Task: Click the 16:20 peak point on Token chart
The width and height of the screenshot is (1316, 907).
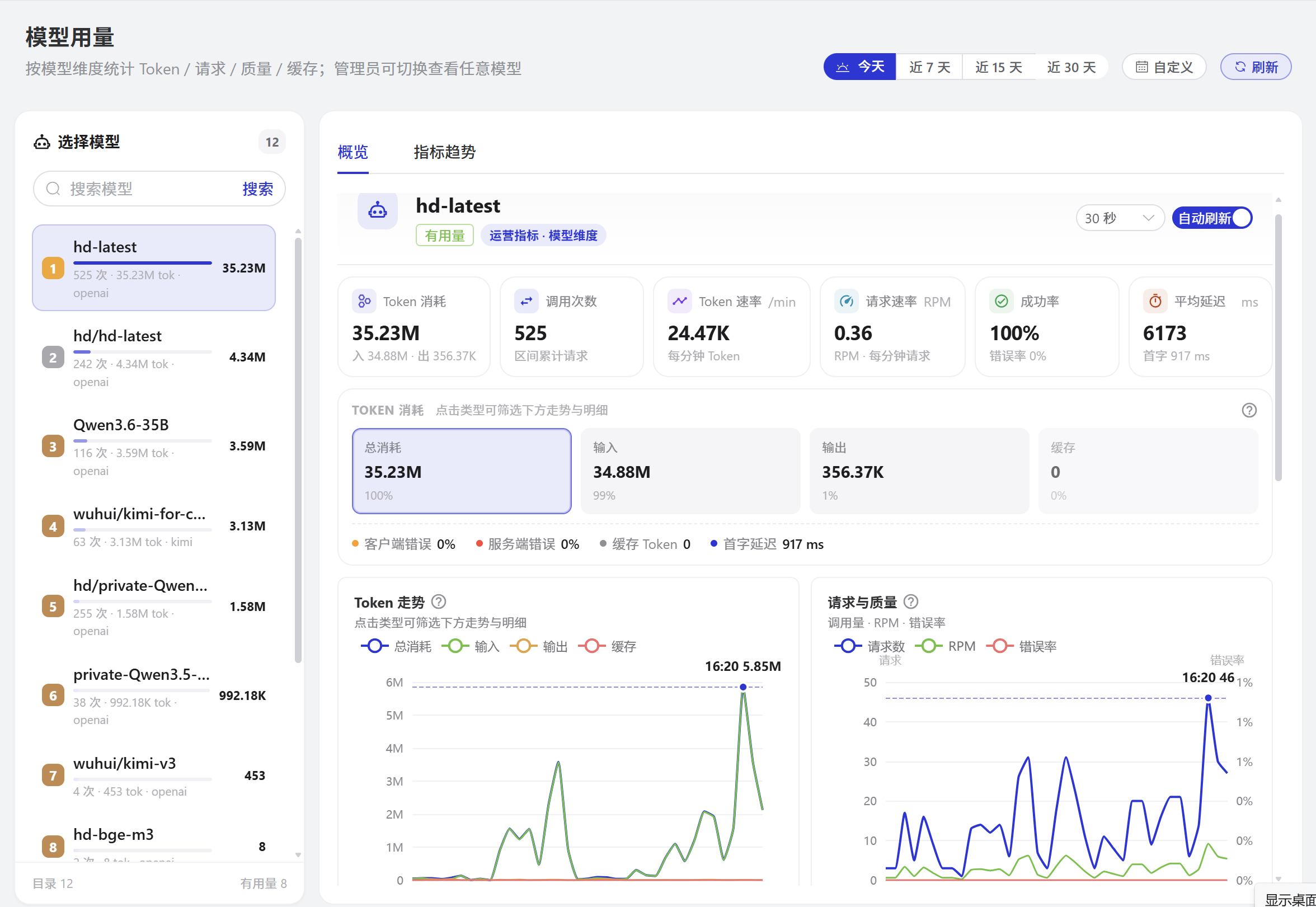Action: point(743,687)
